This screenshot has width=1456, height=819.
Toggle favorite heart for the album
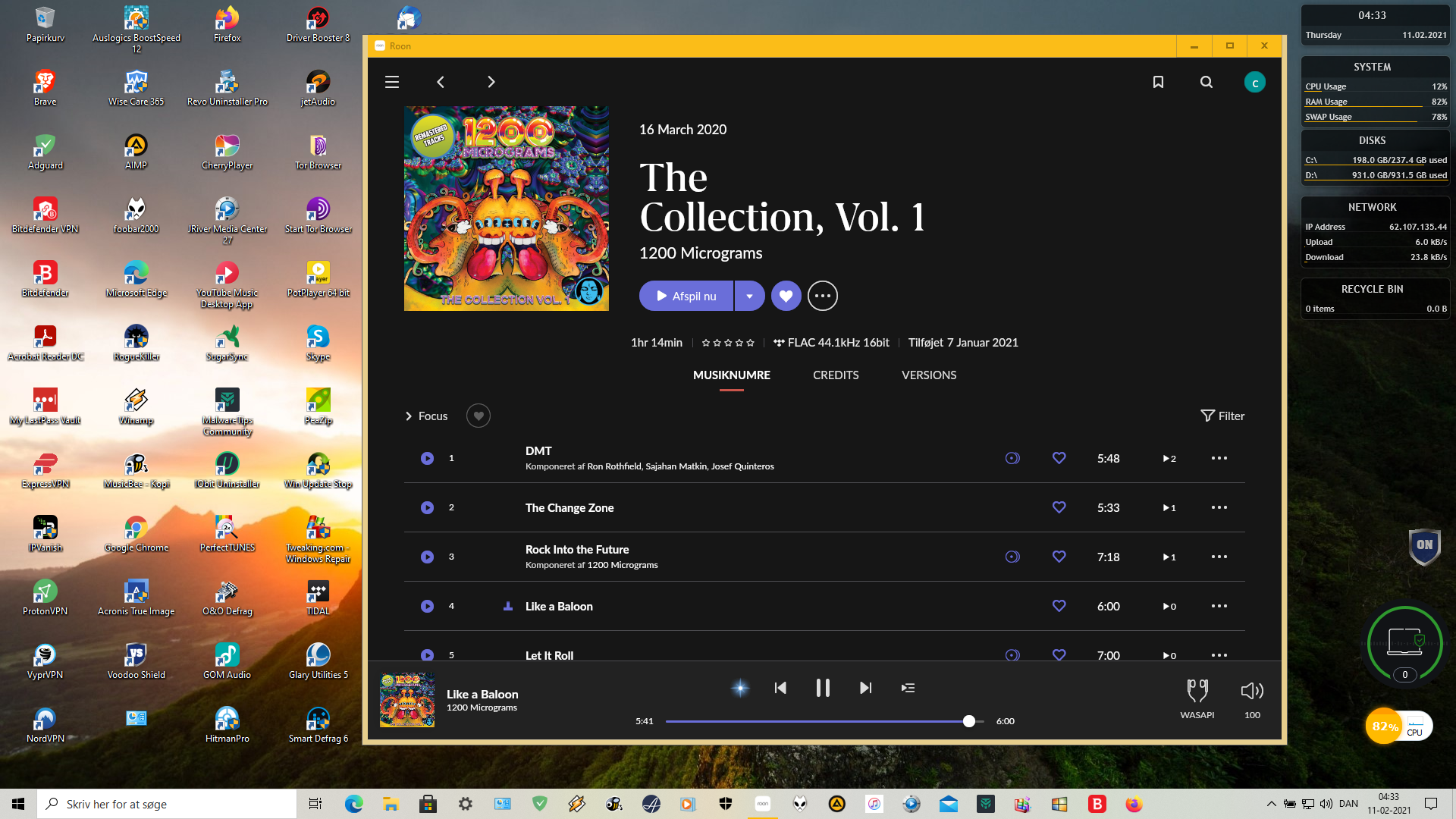786,296
